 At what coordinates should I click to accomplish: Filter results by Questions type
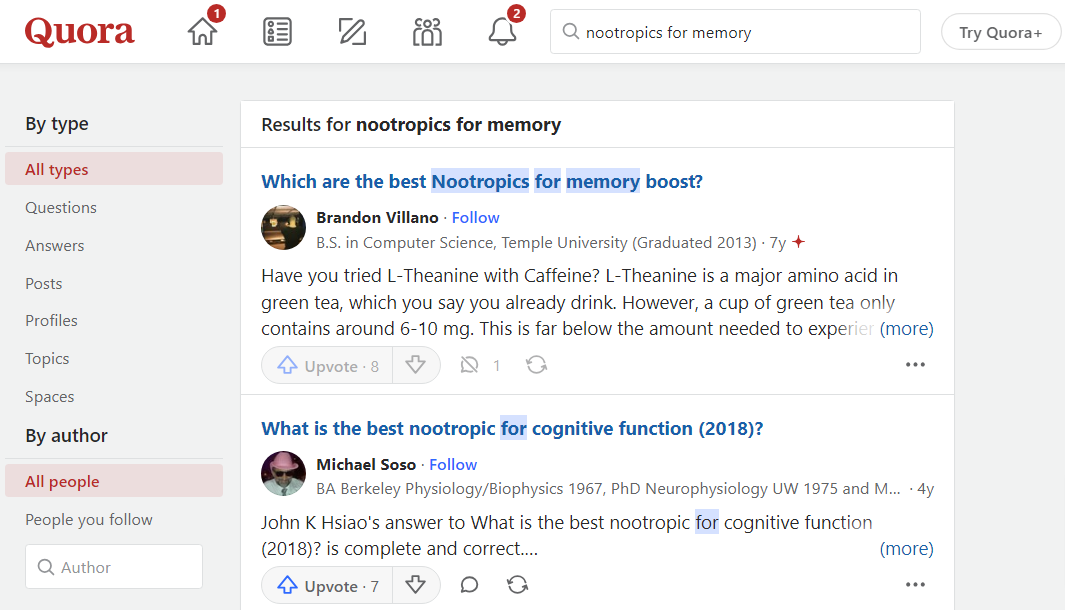click(61, 208)
